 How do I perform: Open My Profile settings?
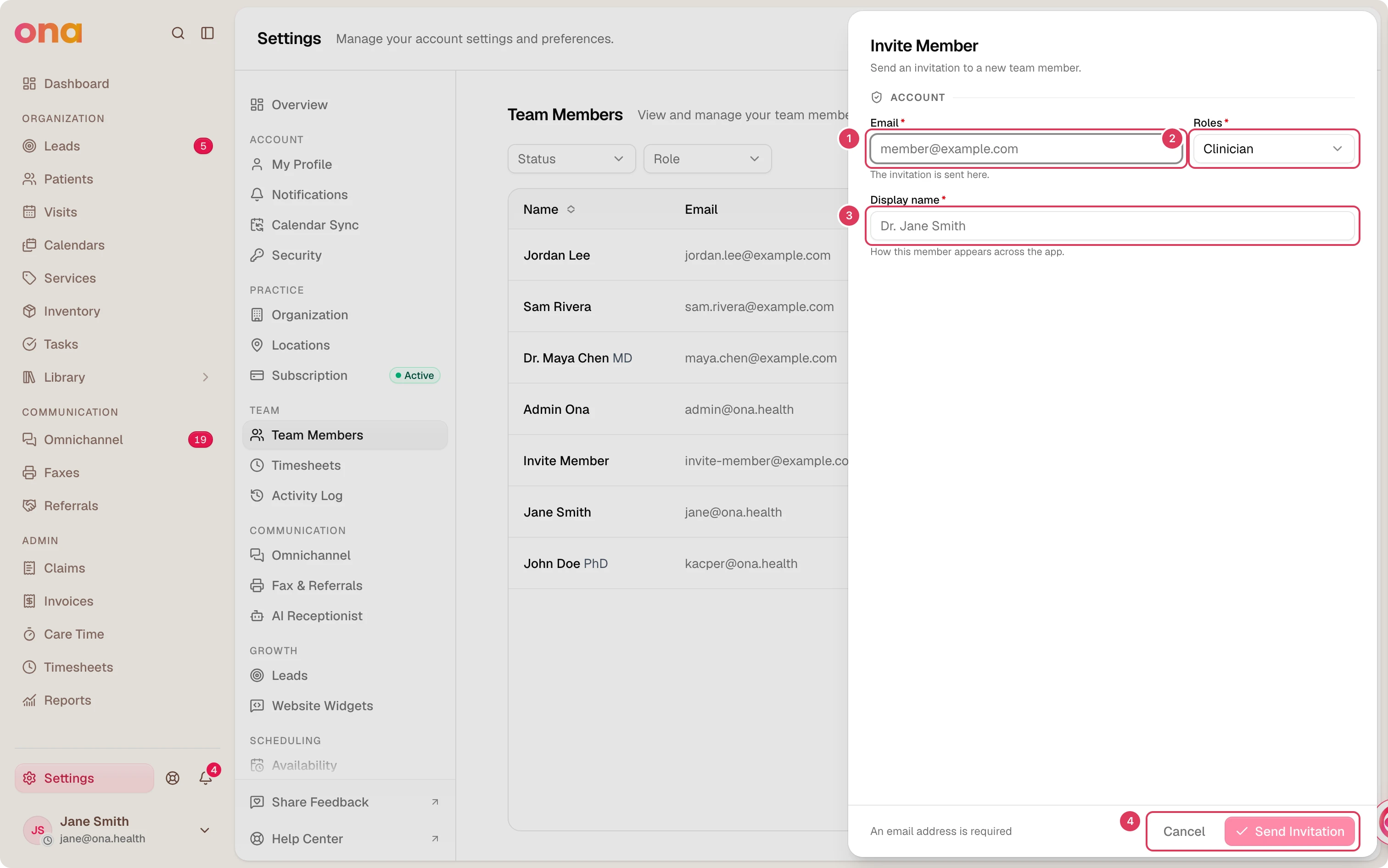pyautogui.click(x=345, y=164)
